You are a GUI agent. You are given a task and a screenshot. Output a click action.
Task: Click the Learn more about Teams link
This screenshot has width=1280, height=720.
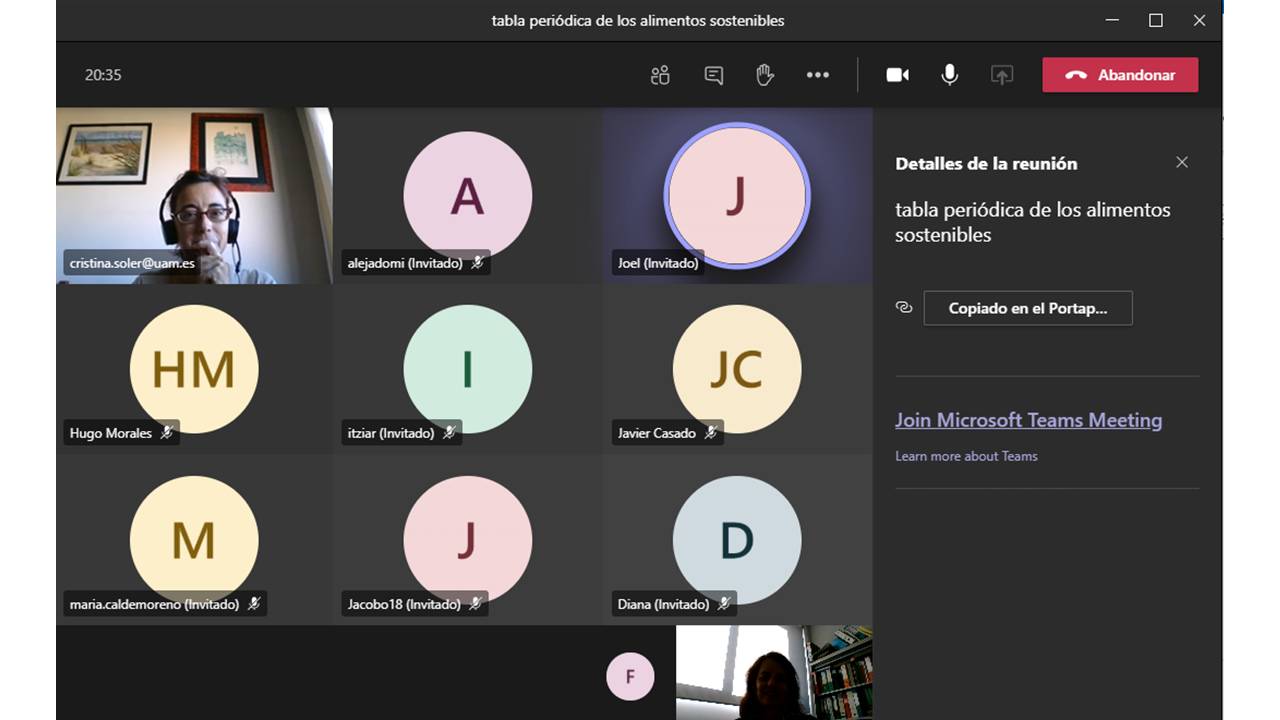966,456
